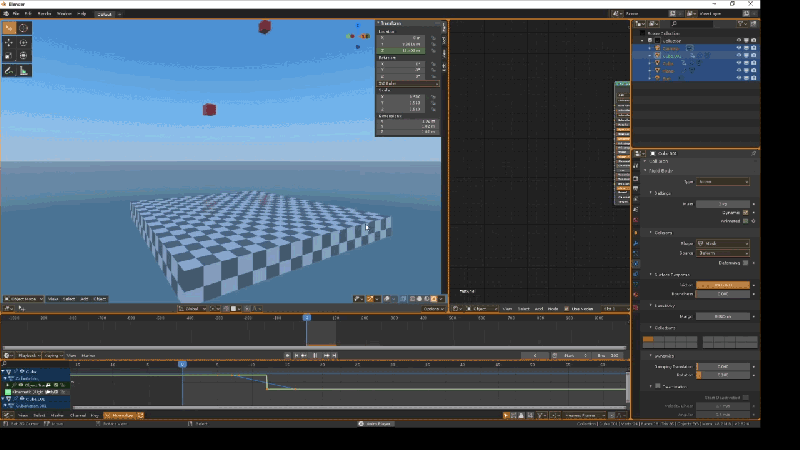Image resolution: width=800 pixels, height=450 pixels.
Task: Select the Move tool
Action: point(9,43)
